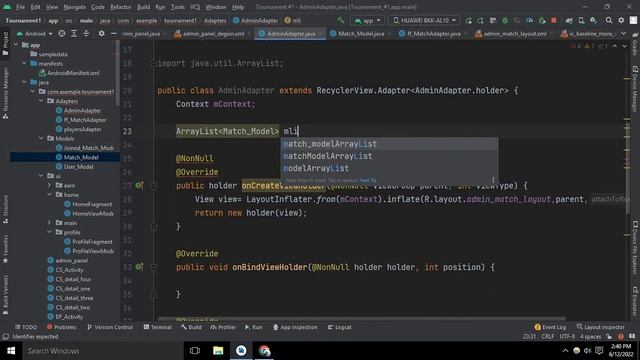Switch to Android Studio taskbar icon
This screenshot has width=640, height=360.
point(241,351)
